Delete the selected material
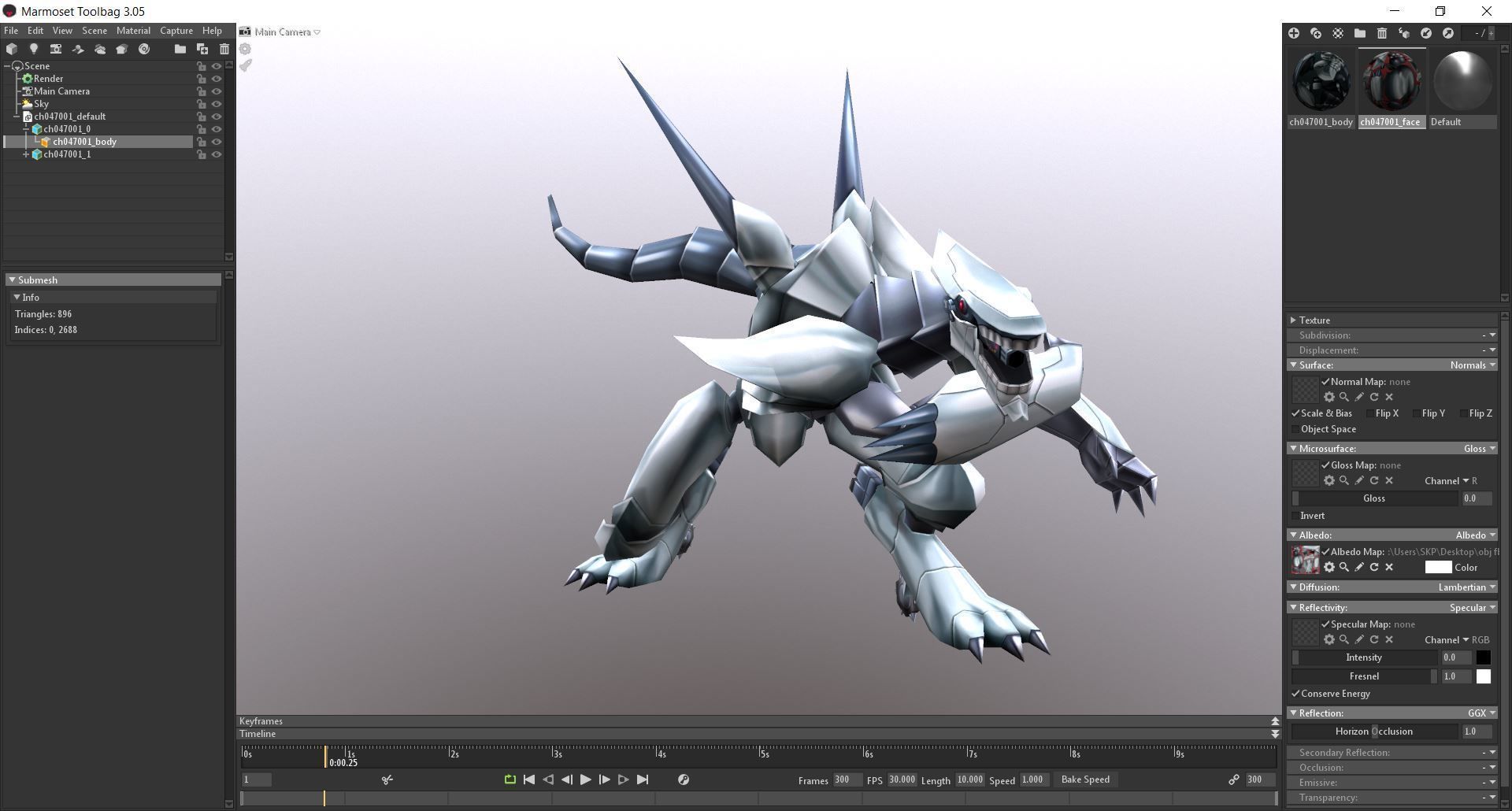 1382,33
